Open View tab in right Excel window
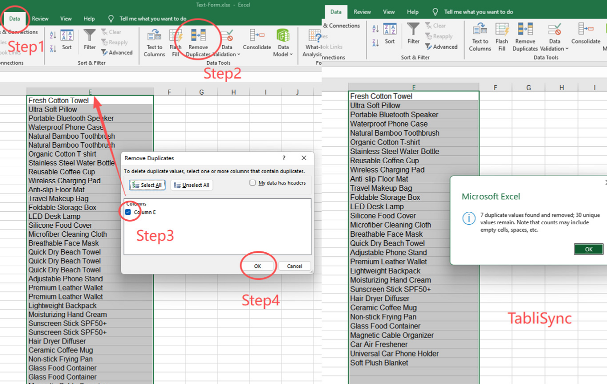Screen dimensions: 607x384 point(389,12)
